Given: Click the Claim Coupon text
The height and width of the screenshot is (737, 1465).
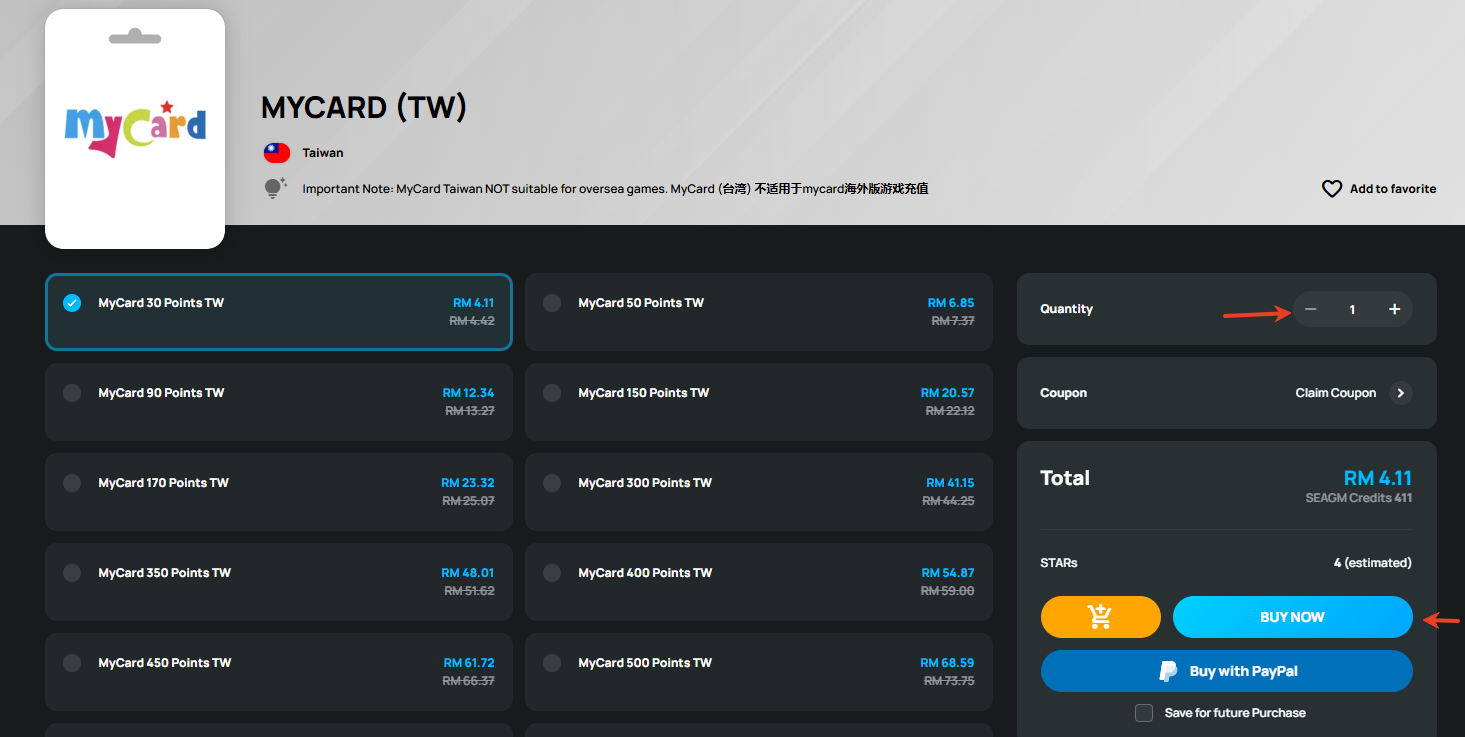Looking at the screenshot, I should tap(1336, 393).
